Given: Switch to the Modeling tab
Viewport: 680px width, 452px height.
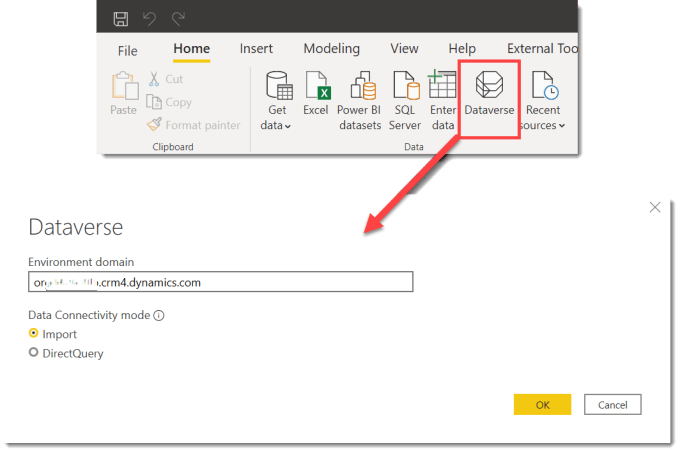Looking at the screenshot, I should pyautogui.click(x=332, y=49).
